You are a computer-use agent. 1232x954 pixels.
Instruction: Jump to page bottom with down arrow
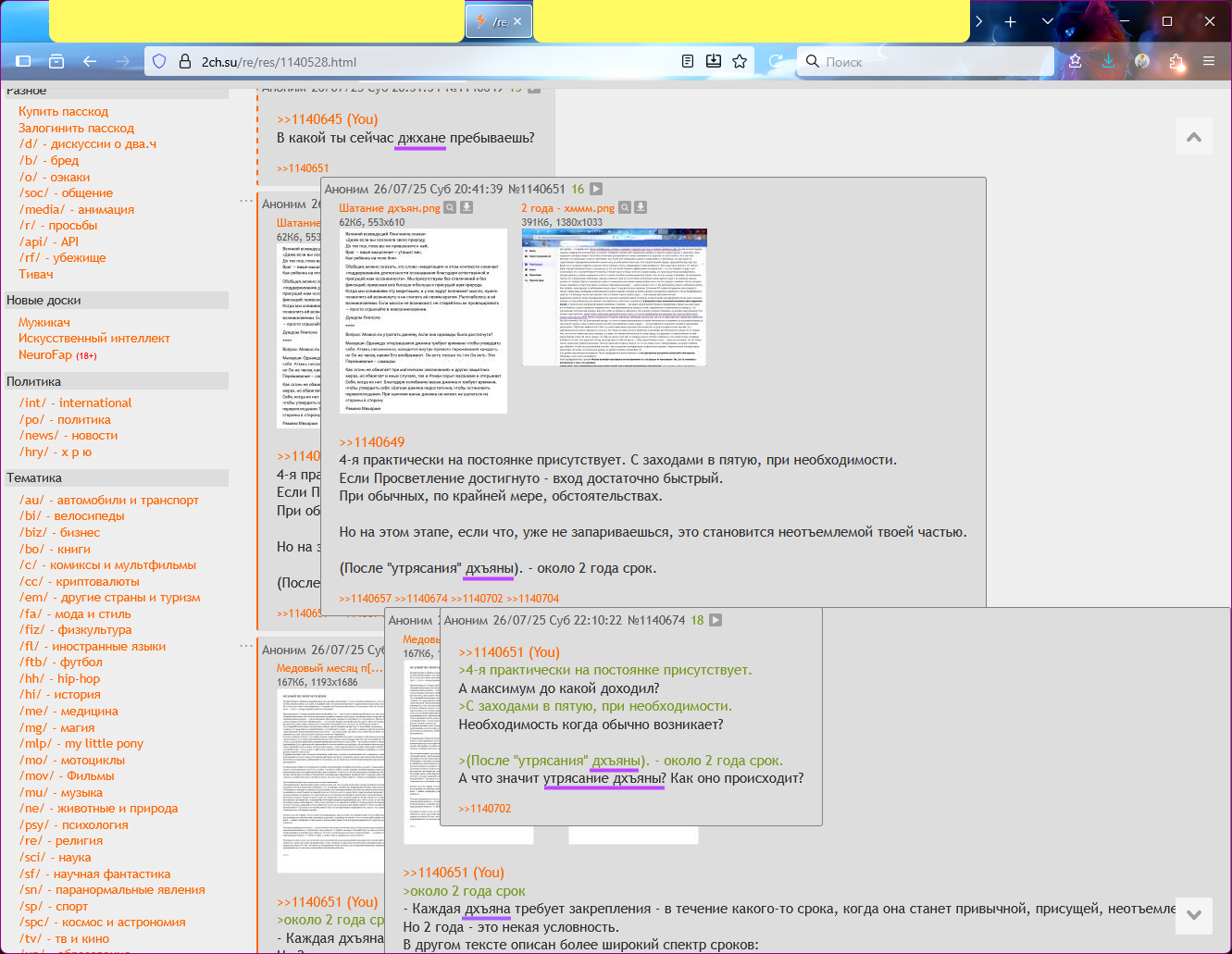point(1194,915)
